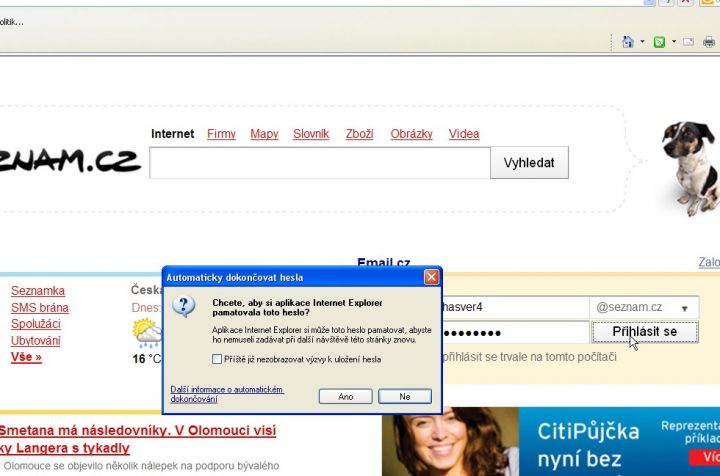The width and height of the screenshot is (720, 476).
Task: Click the Seznam search input field
Action: click(320, 162)
